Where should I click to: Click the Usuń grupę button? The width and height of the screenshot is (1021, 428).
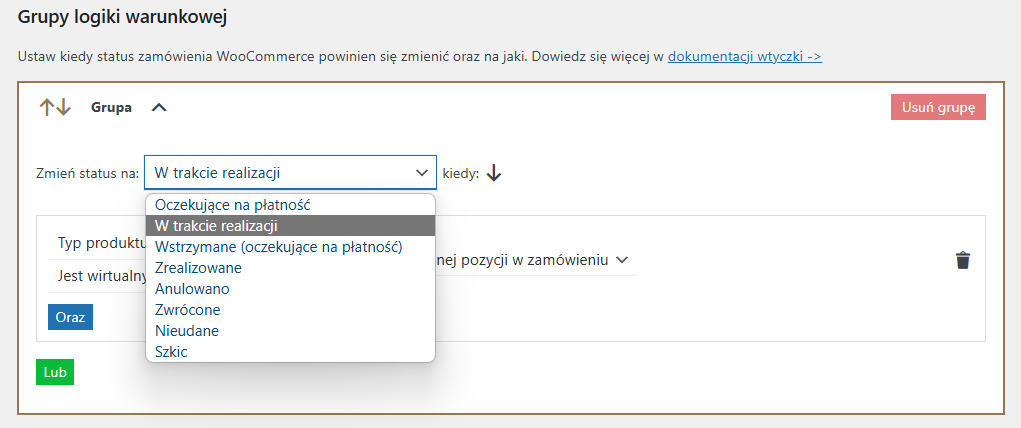pos(938,107)
